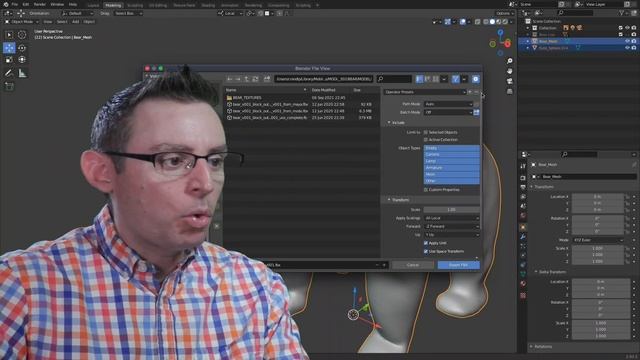Enable Selected Objects checkbox

(x=426, y=132)
